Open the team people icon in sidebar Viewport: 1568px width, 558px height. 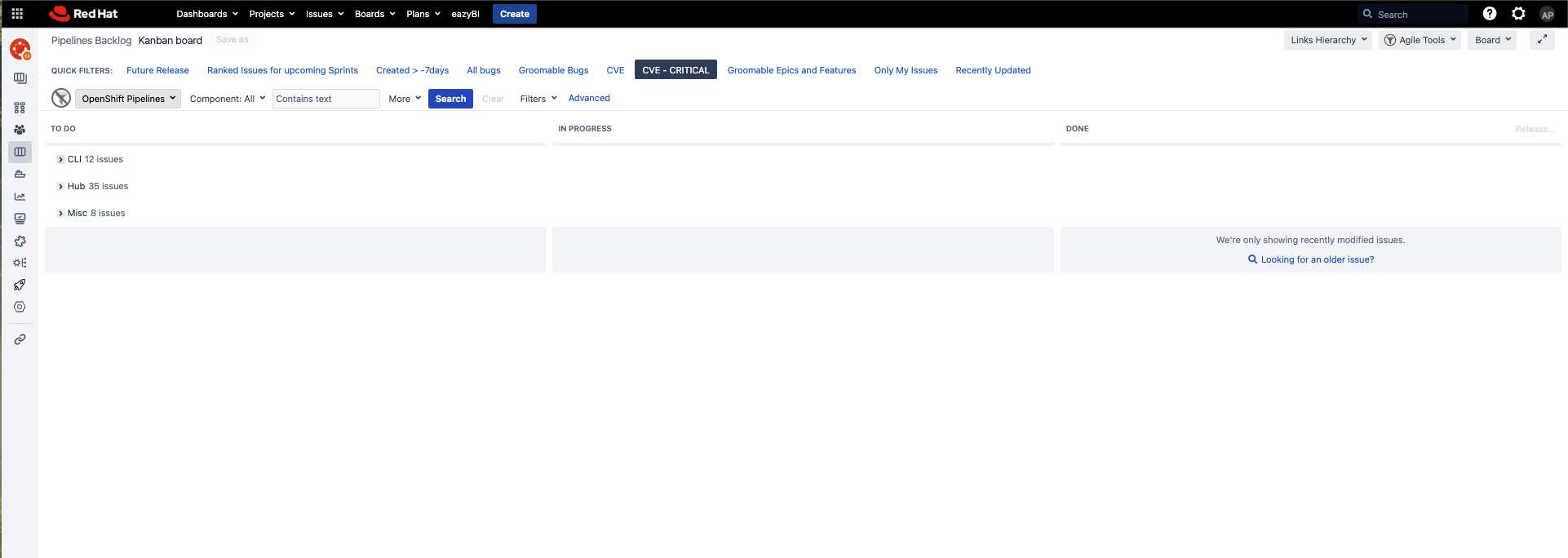(20, 130)
